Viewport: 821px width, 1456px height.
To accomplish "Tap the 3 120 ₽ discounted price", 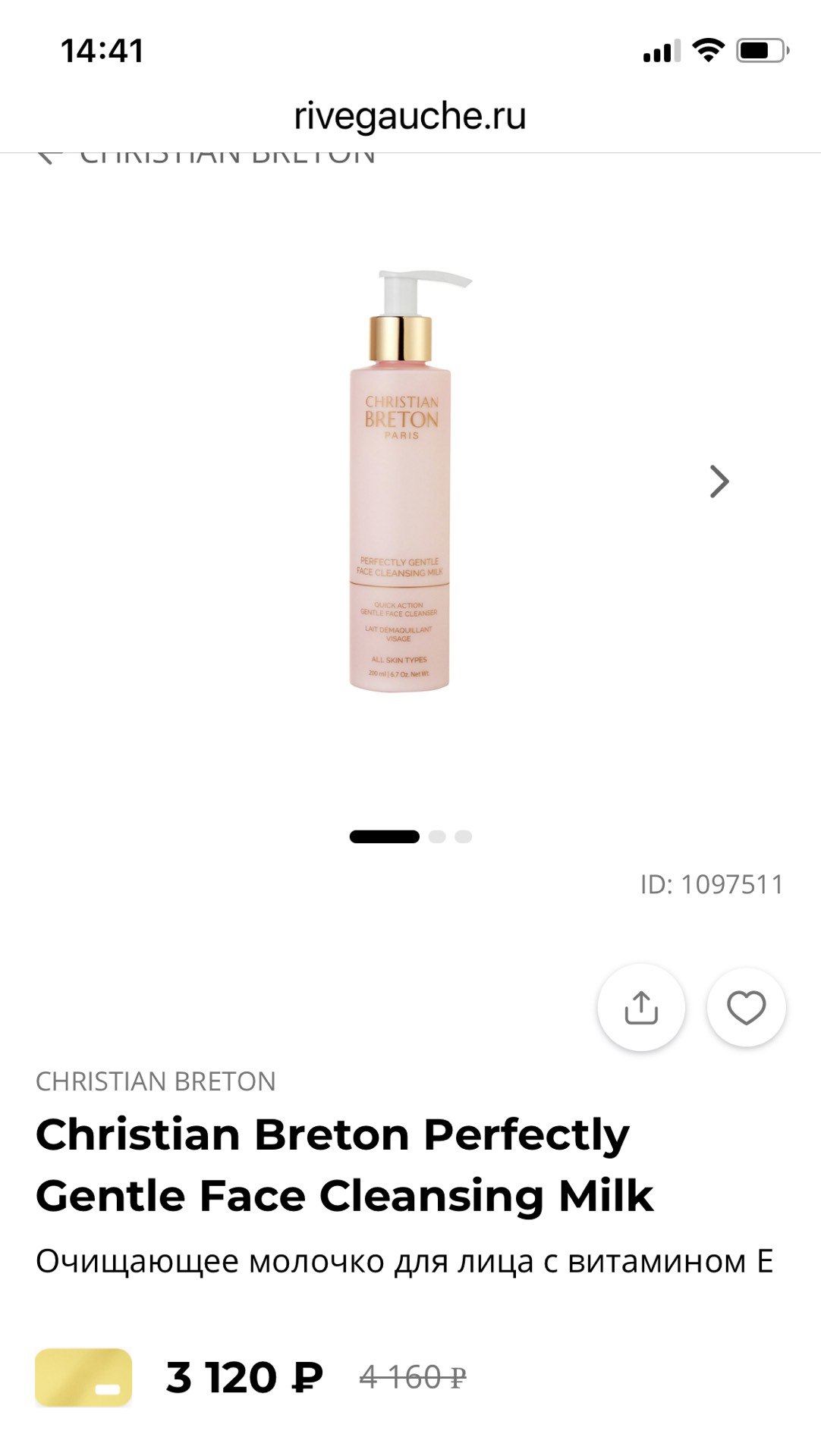I will click(x=244, y=1377).
